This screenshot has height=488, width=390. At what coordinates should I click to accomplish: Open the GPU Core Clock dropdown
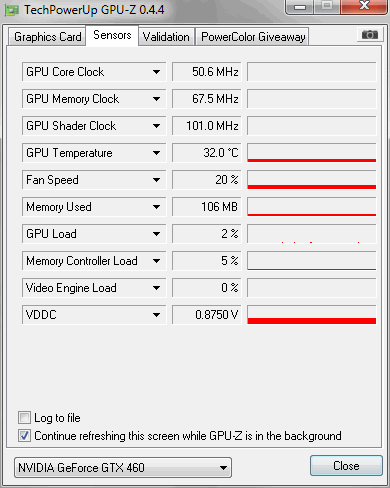point(94,72)
